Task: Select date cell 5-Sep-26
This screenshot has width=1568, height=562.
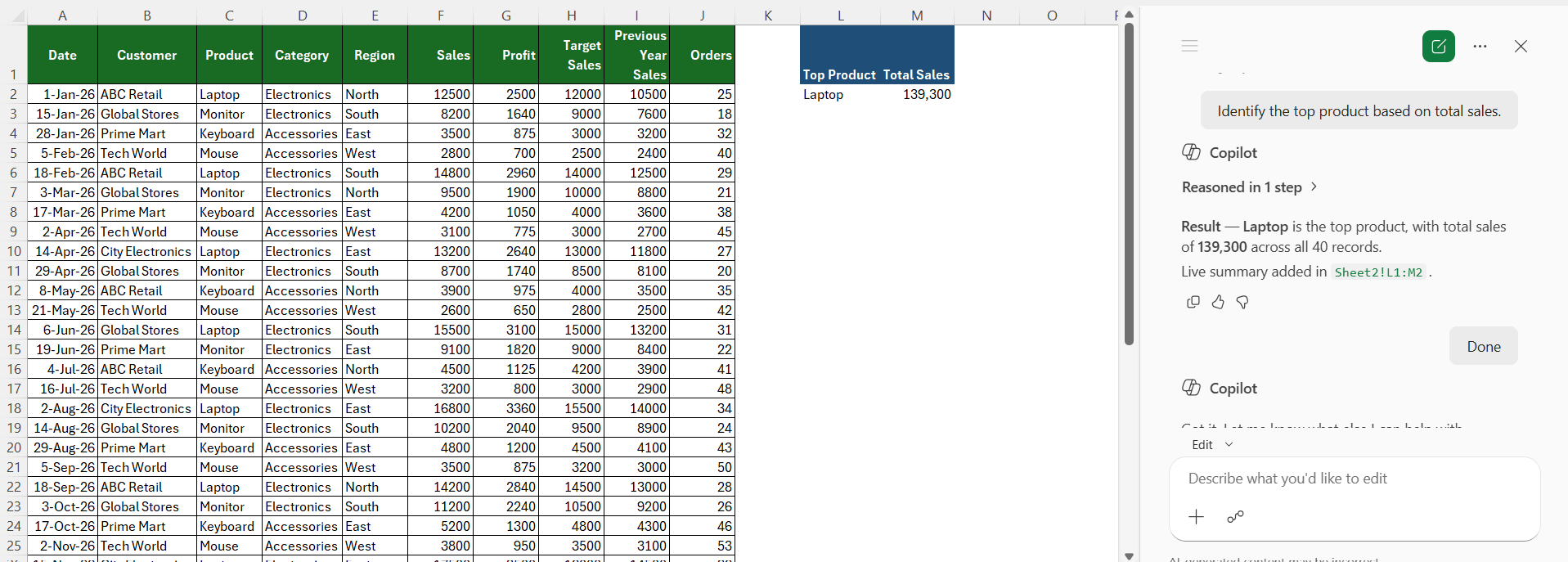Action: (x=62, y=467)
